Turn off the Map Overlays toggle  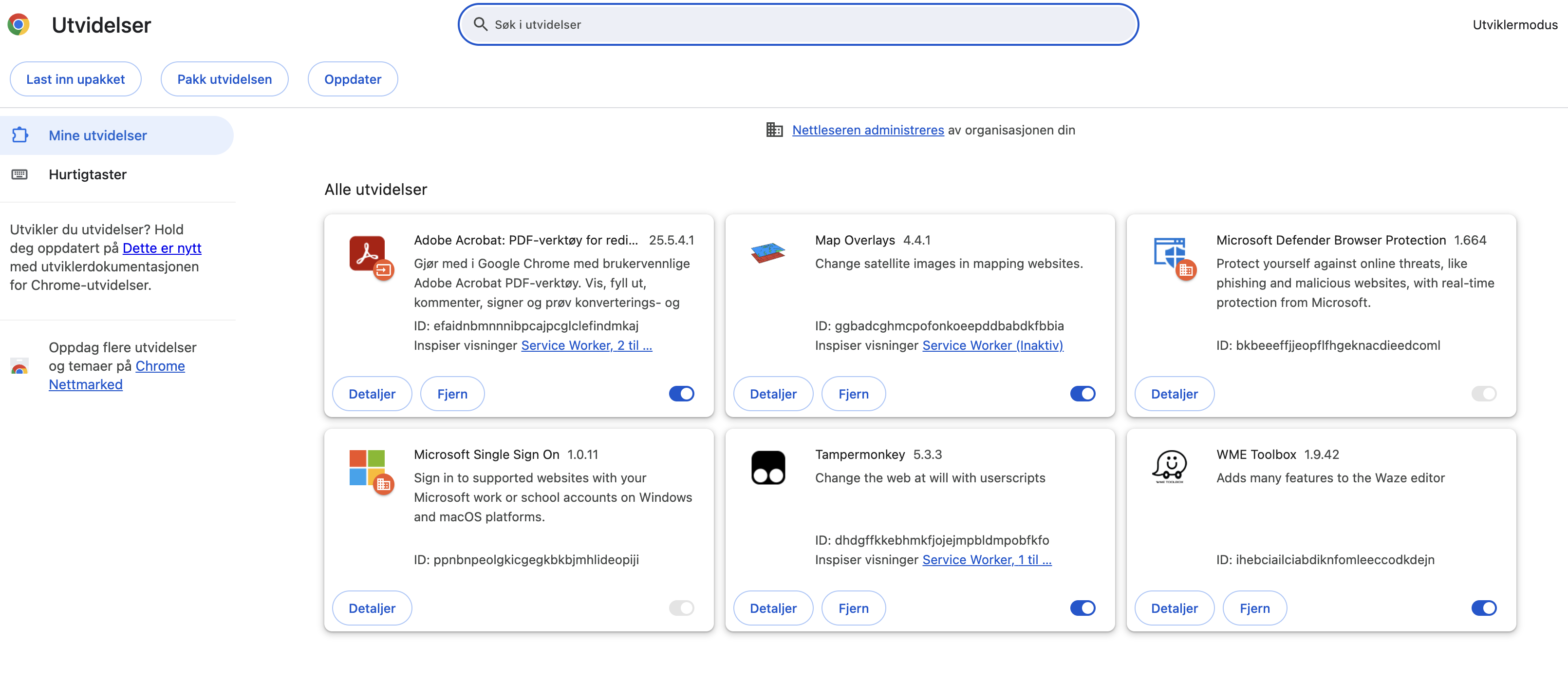[1082, 394]
